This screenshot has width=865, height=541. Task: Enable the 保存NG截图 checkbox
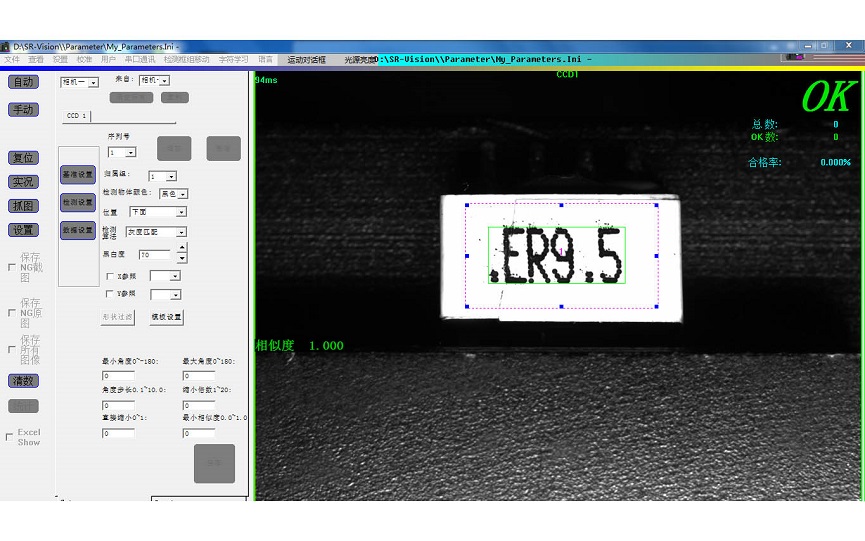(x=11, y=268)
